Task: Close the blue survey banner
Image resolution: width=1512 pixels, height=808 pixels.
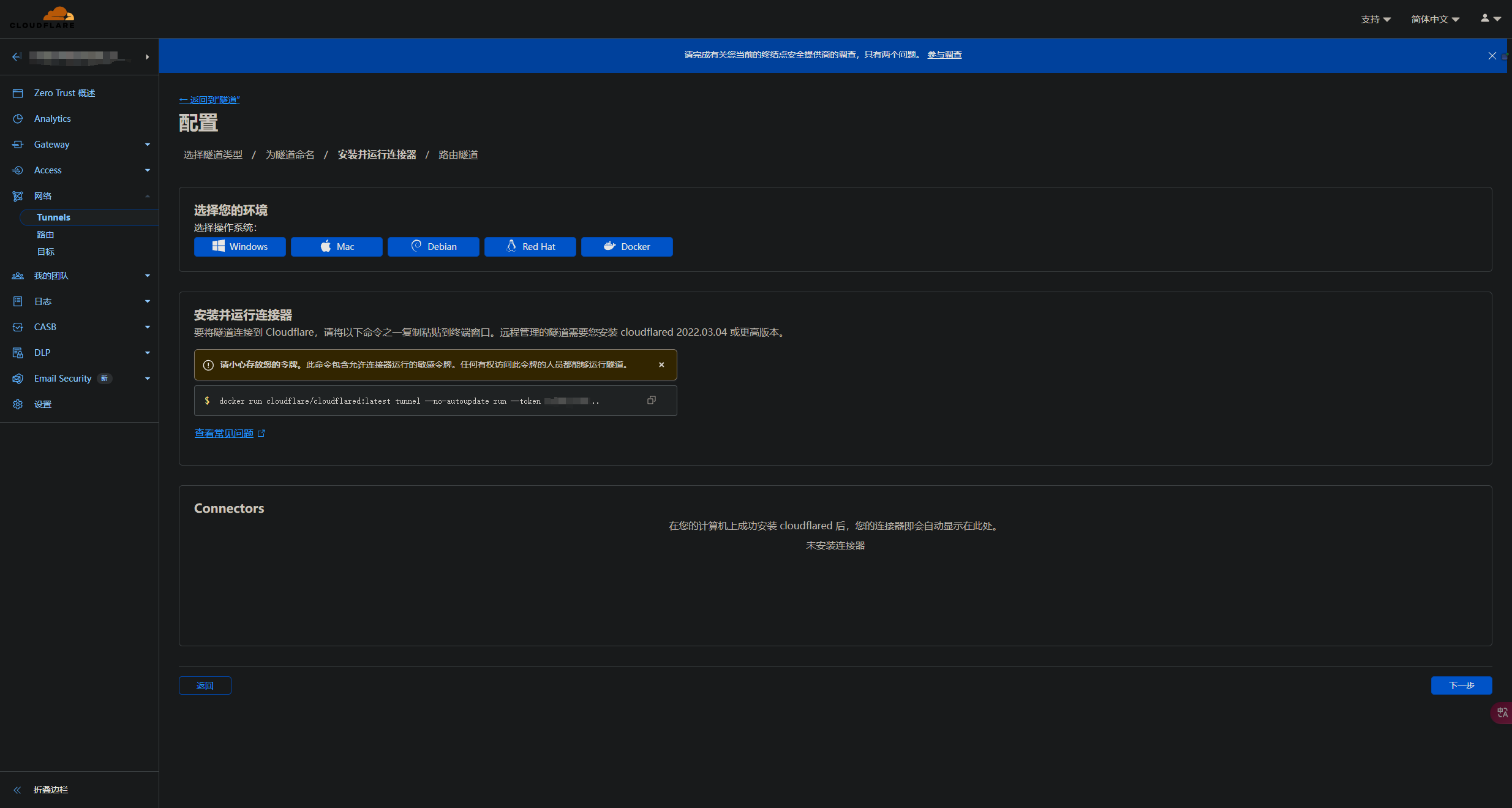Action: tap(1492, 56)
